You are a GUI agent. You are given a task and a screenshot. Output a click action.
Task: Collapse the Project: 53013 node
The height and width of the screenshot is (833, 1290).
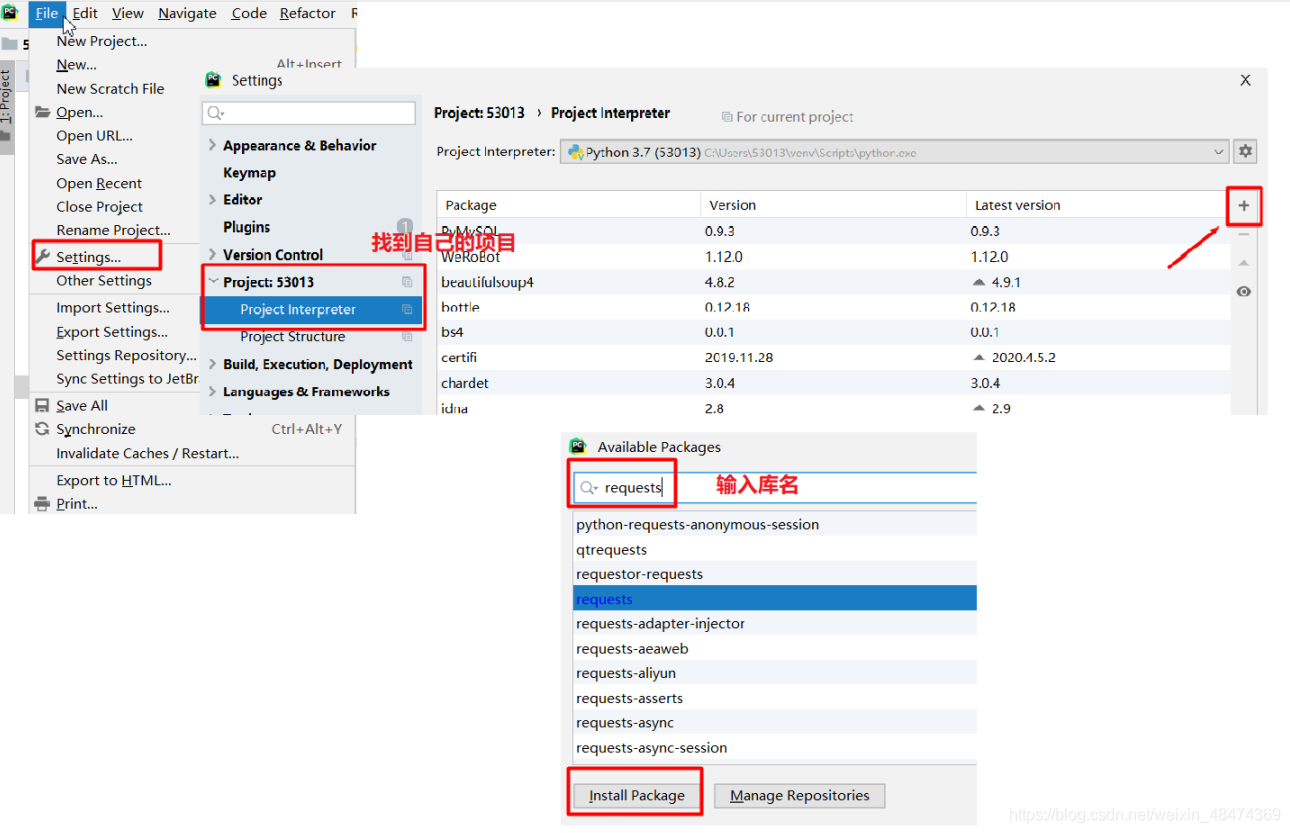(213, 282)
